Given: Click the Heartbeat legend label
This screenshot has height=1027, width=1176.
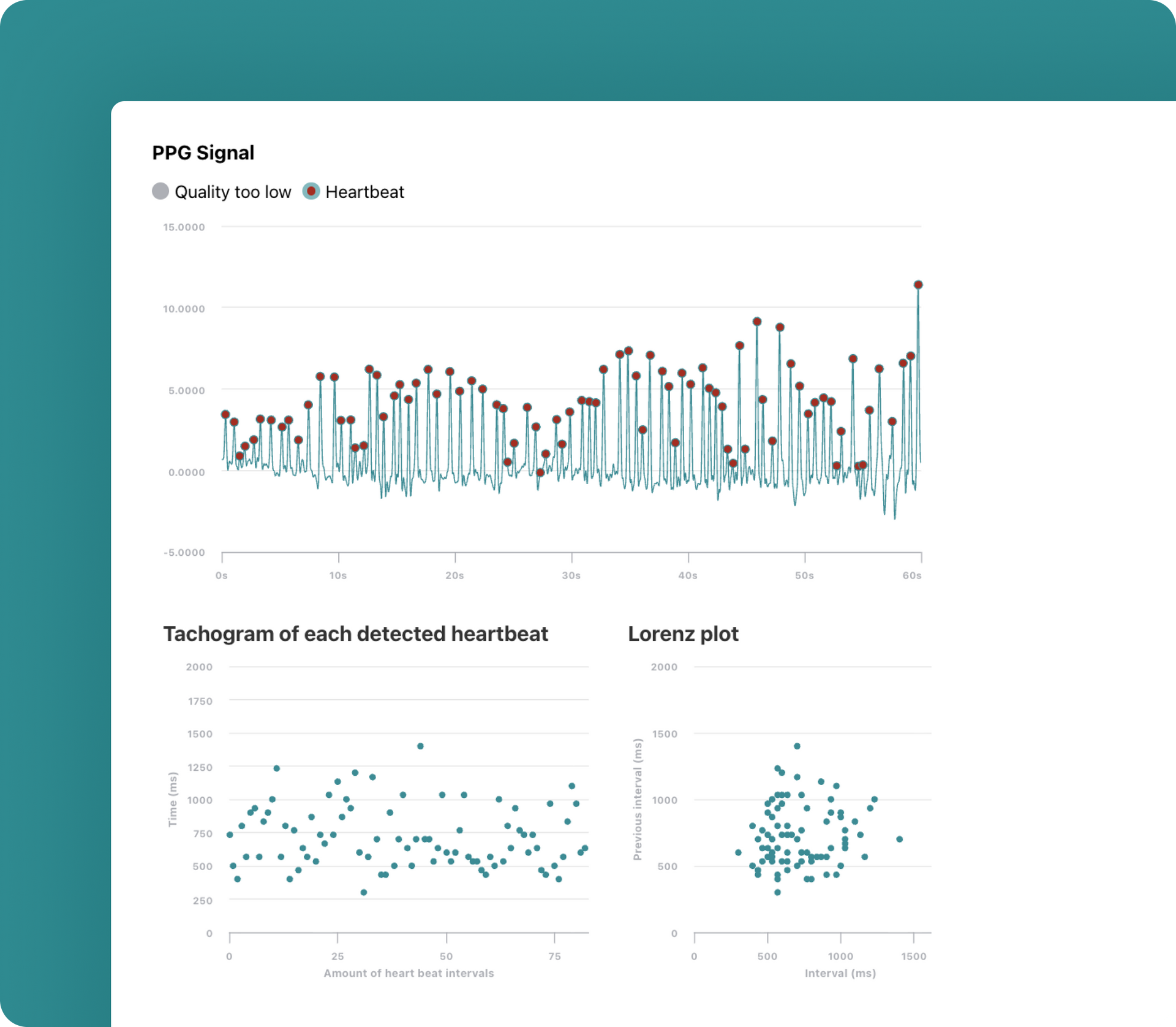Looking at the screenshot, I should [x=364, y=192].
